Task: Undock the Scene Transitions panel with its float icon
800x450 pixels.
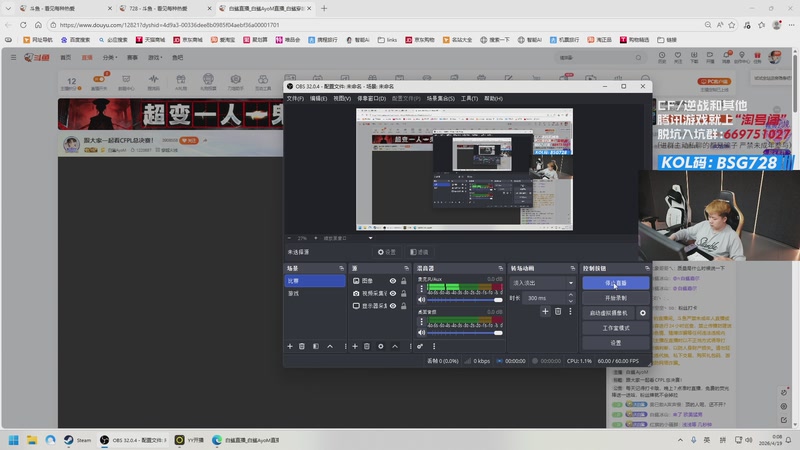Action: 572,268
